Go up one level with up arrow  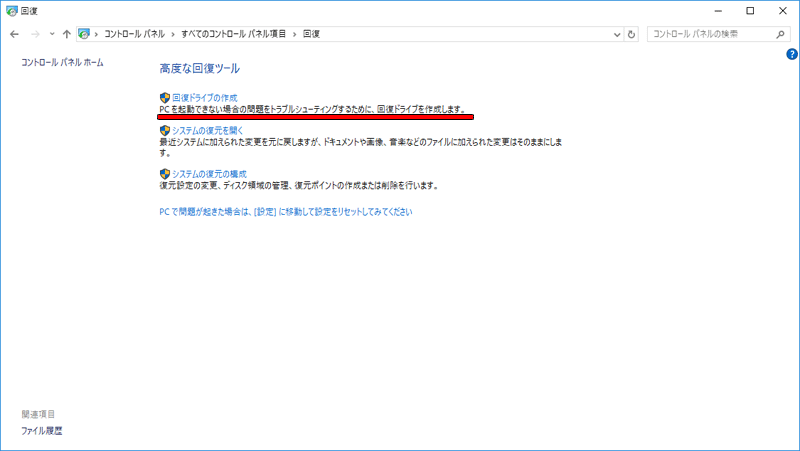coord(66,34)
